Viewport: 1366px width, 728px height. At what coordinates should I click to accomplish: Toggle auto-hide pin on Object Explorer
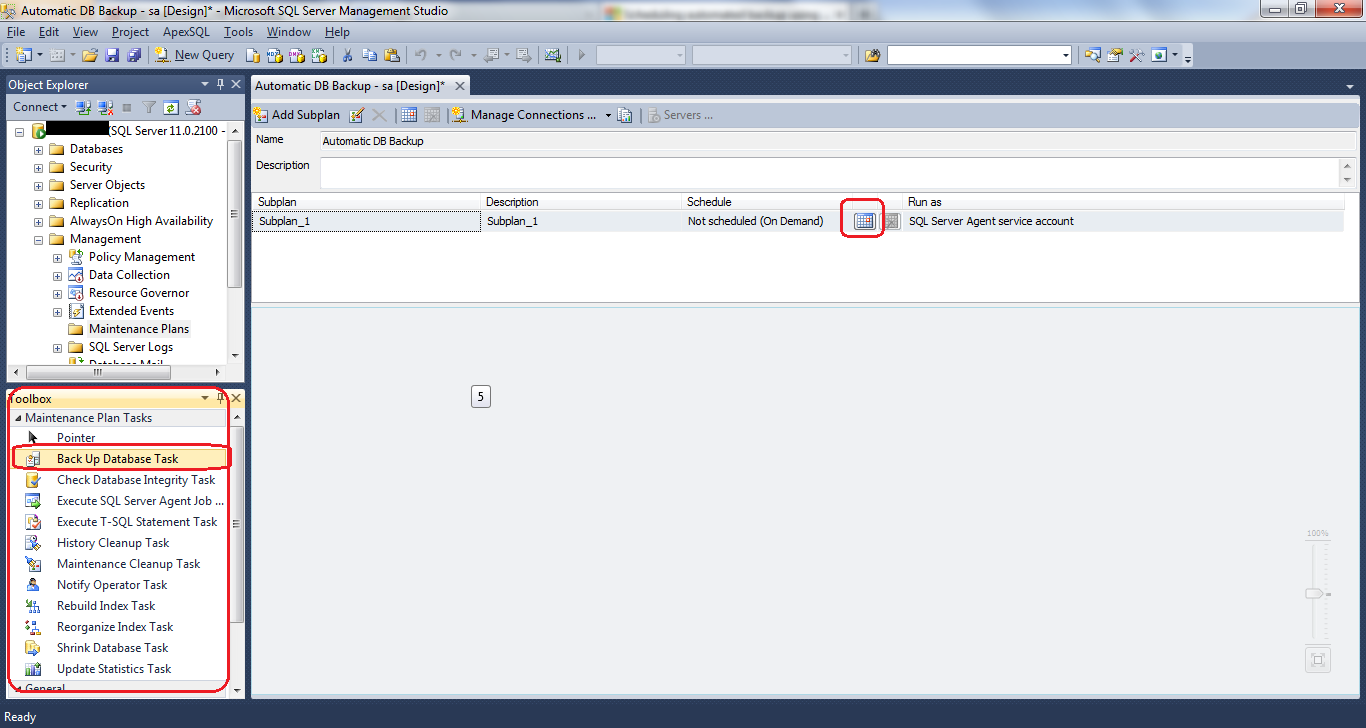click(x=221, y=85)
